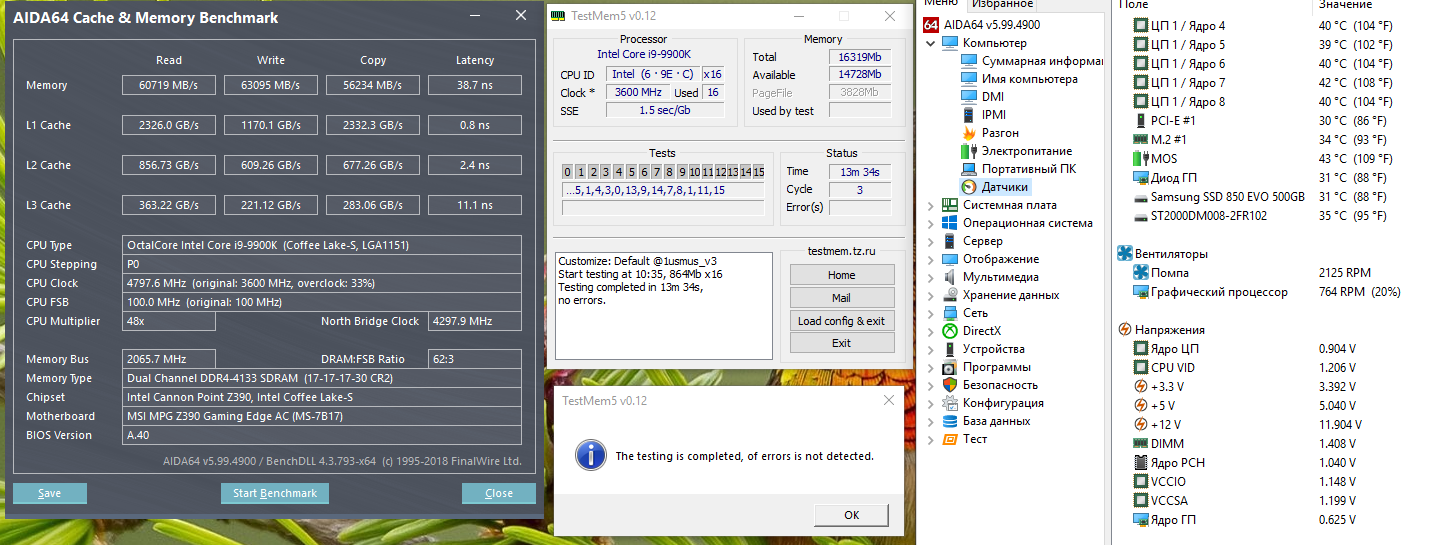The width and height of the screenshot is (1444, 545).
Task: Expand the DirectX tree node
Action: click(931, 332)
